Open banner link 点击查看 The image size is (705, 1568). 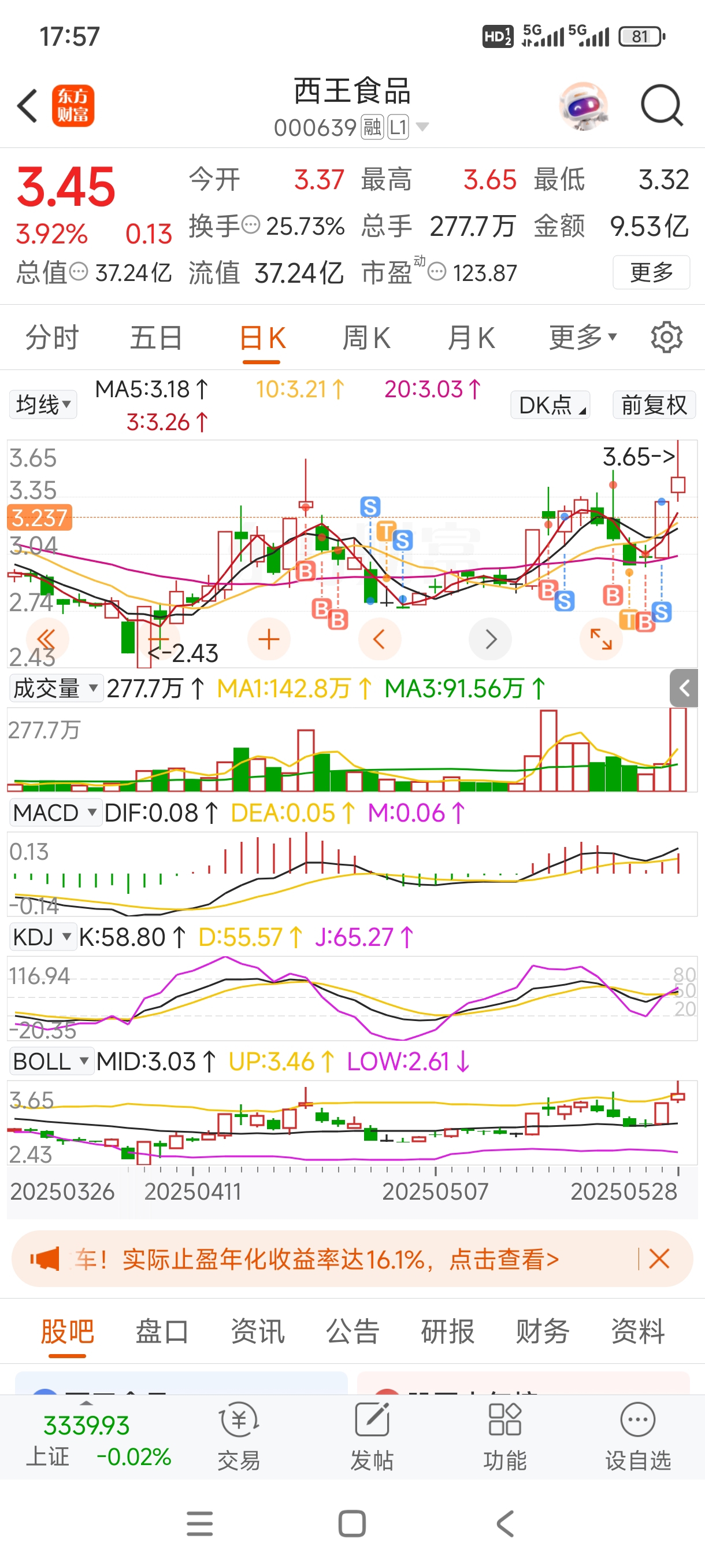pos(504,1259)
